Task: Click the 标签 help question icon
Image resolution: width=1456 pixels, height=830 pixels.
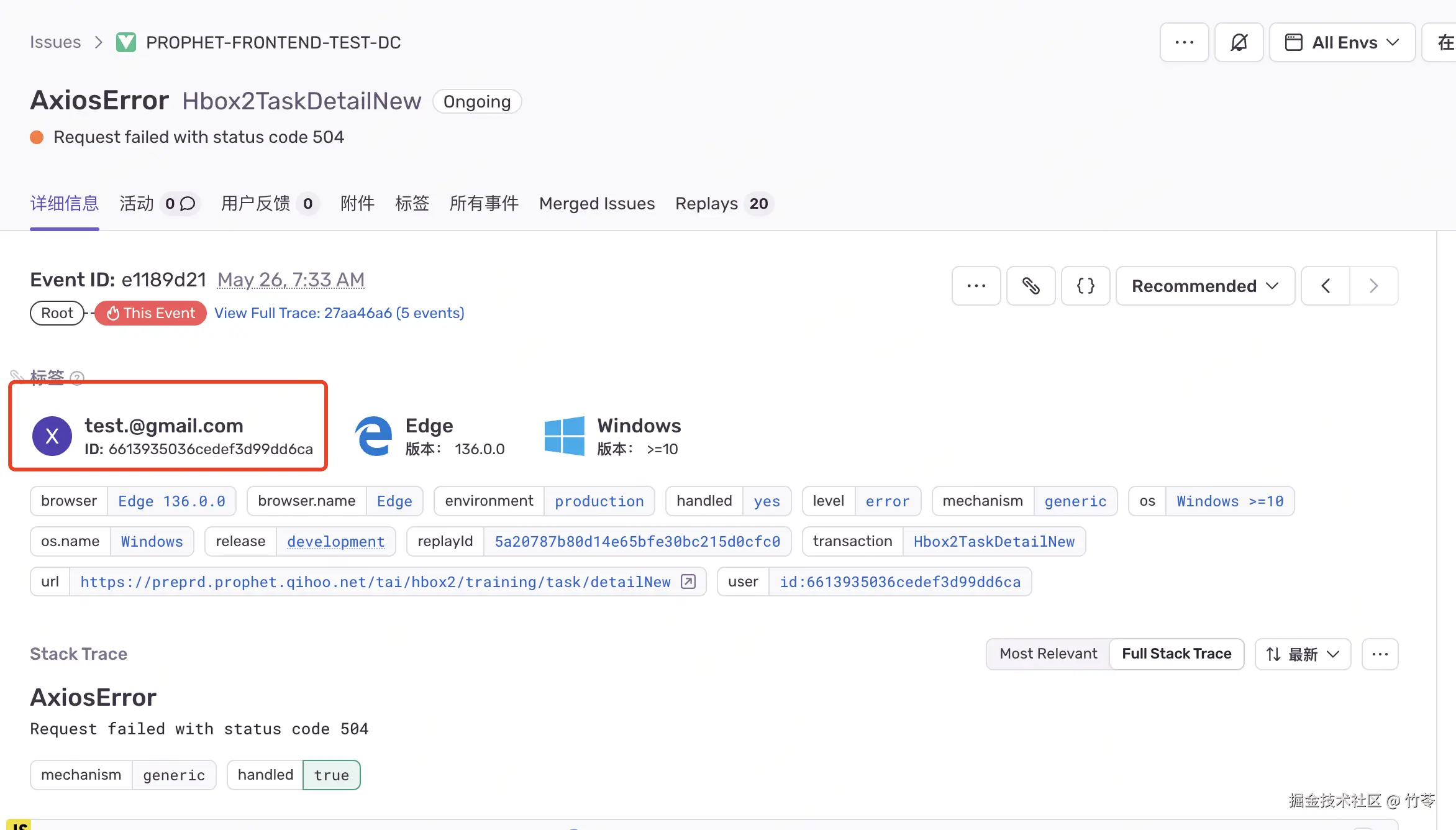Action: [77, 378]
